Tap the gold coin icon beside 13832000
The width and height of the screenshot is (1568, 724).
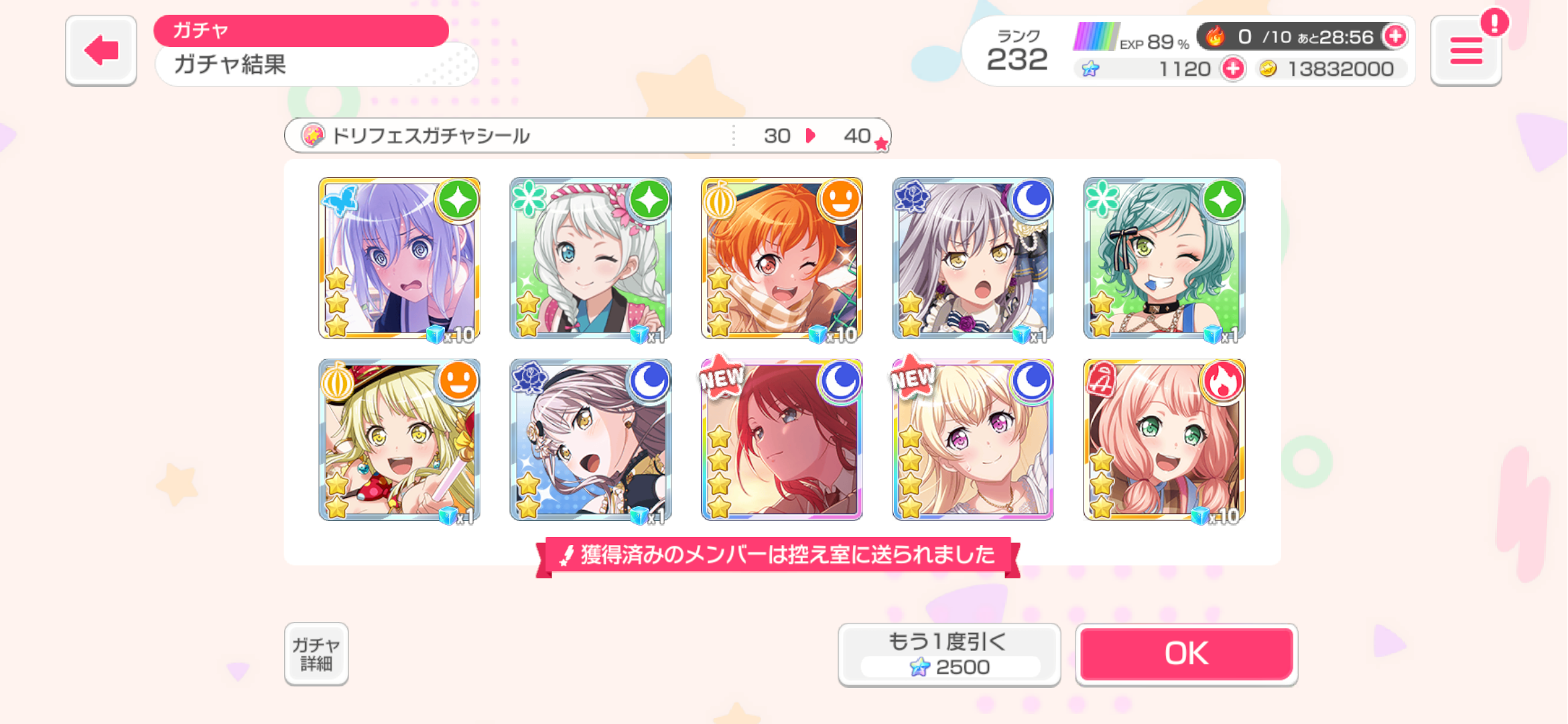[1268, 68]
